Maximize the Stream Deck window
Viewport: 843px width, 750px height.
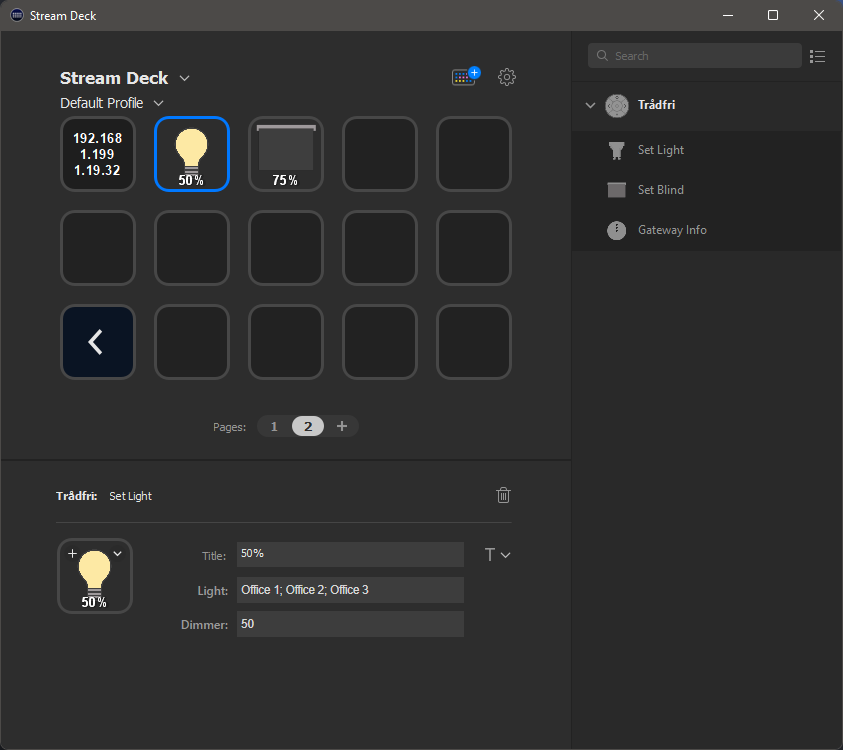(773, 15)
